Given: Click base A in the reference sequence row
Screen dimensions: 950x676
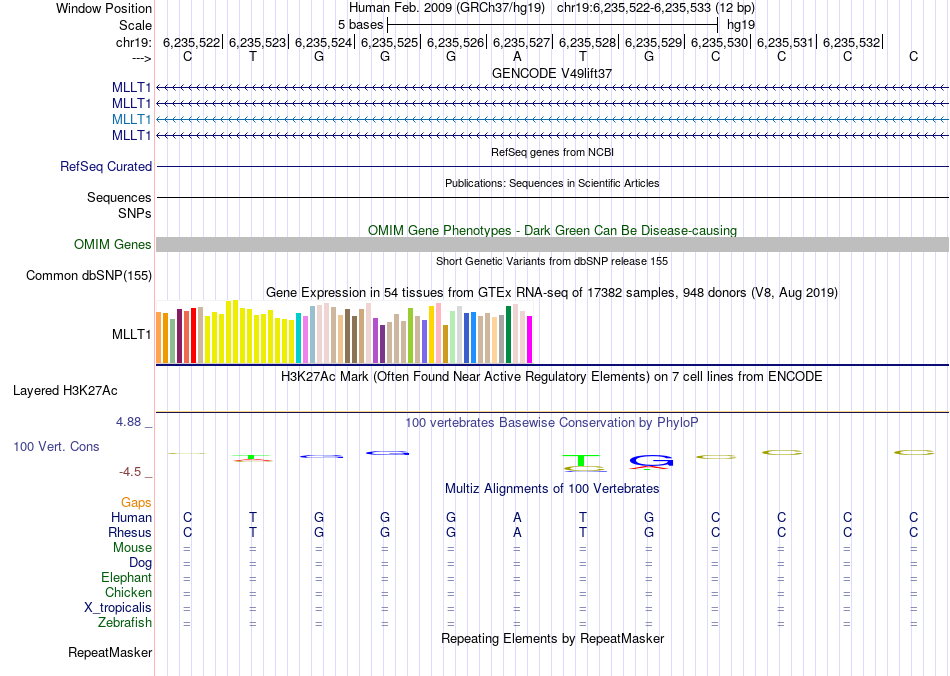Looking at the screenshot, I should tap(517, 56).
